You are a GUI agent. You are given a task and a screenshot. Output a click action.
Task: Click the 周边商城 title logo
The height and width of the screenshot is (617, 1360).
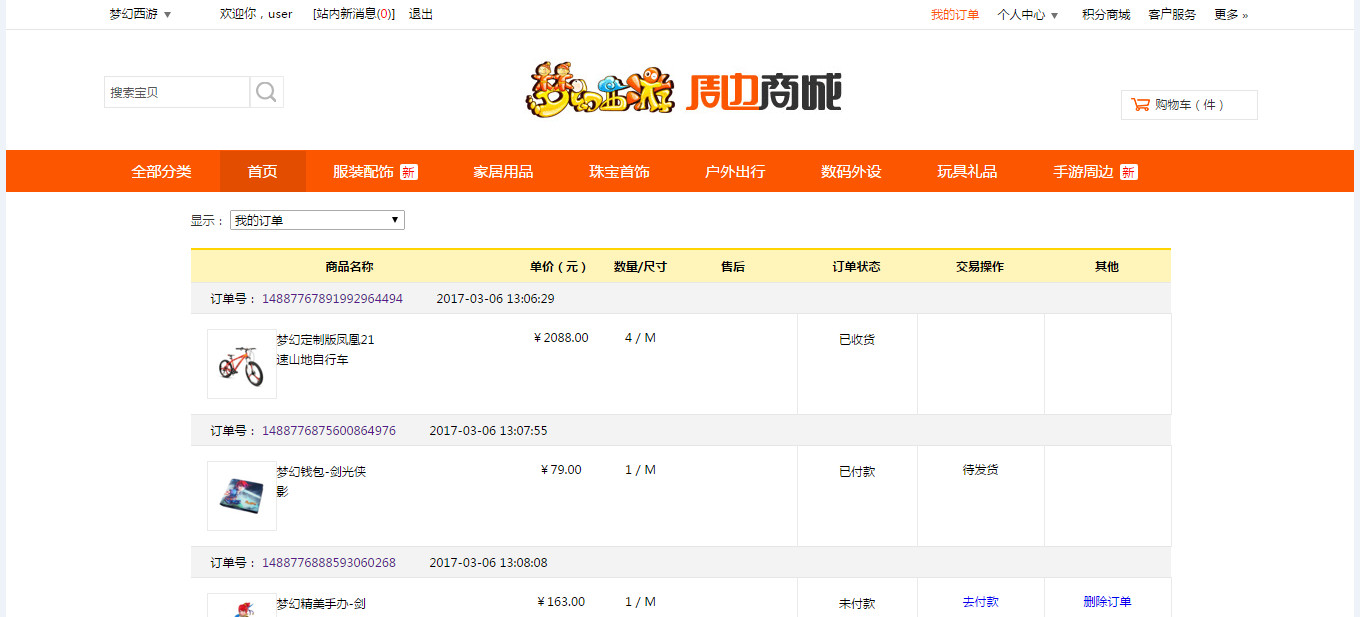[764, 93]
